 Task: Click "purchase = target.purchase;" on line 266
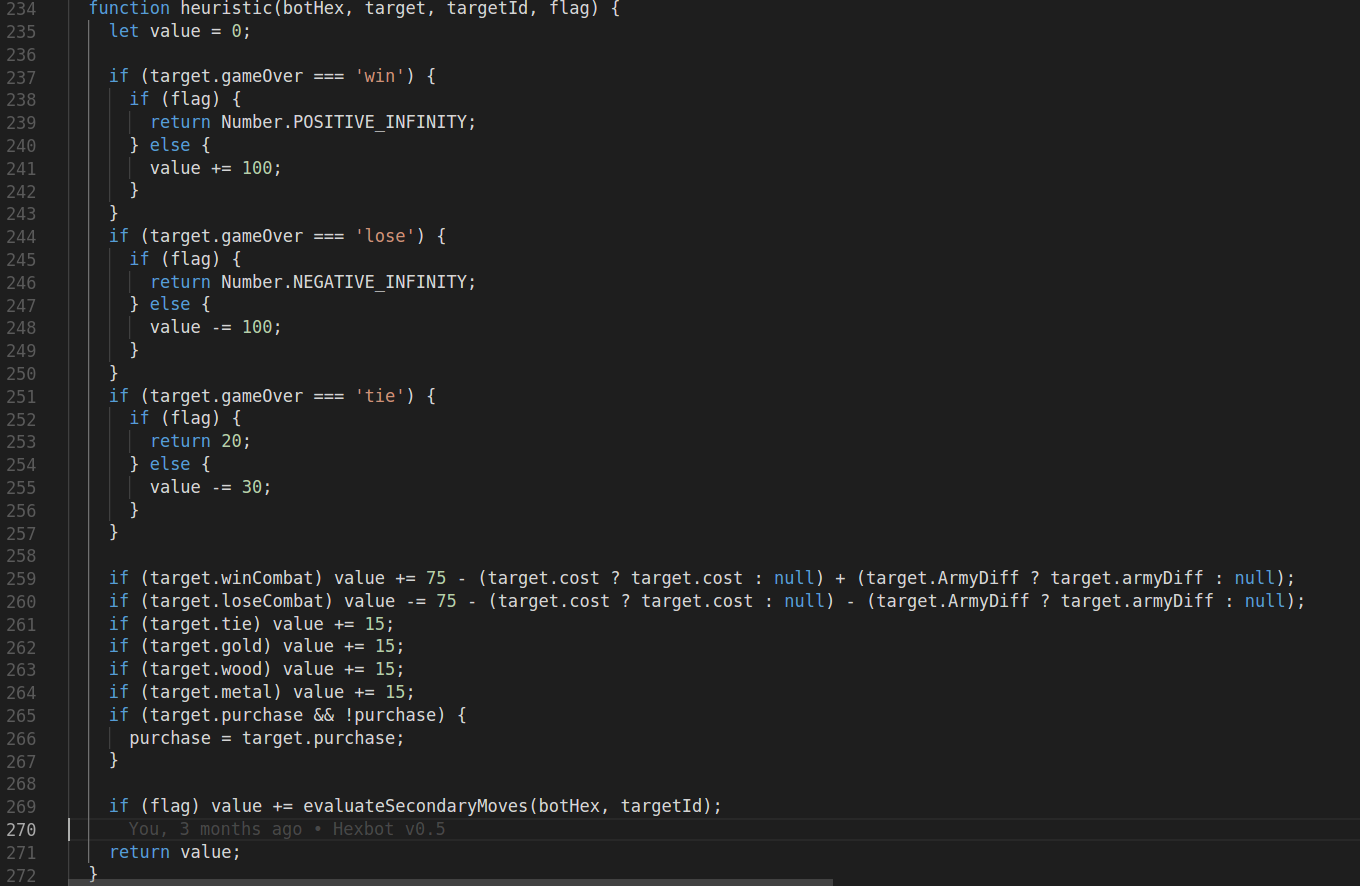point(267,738)
